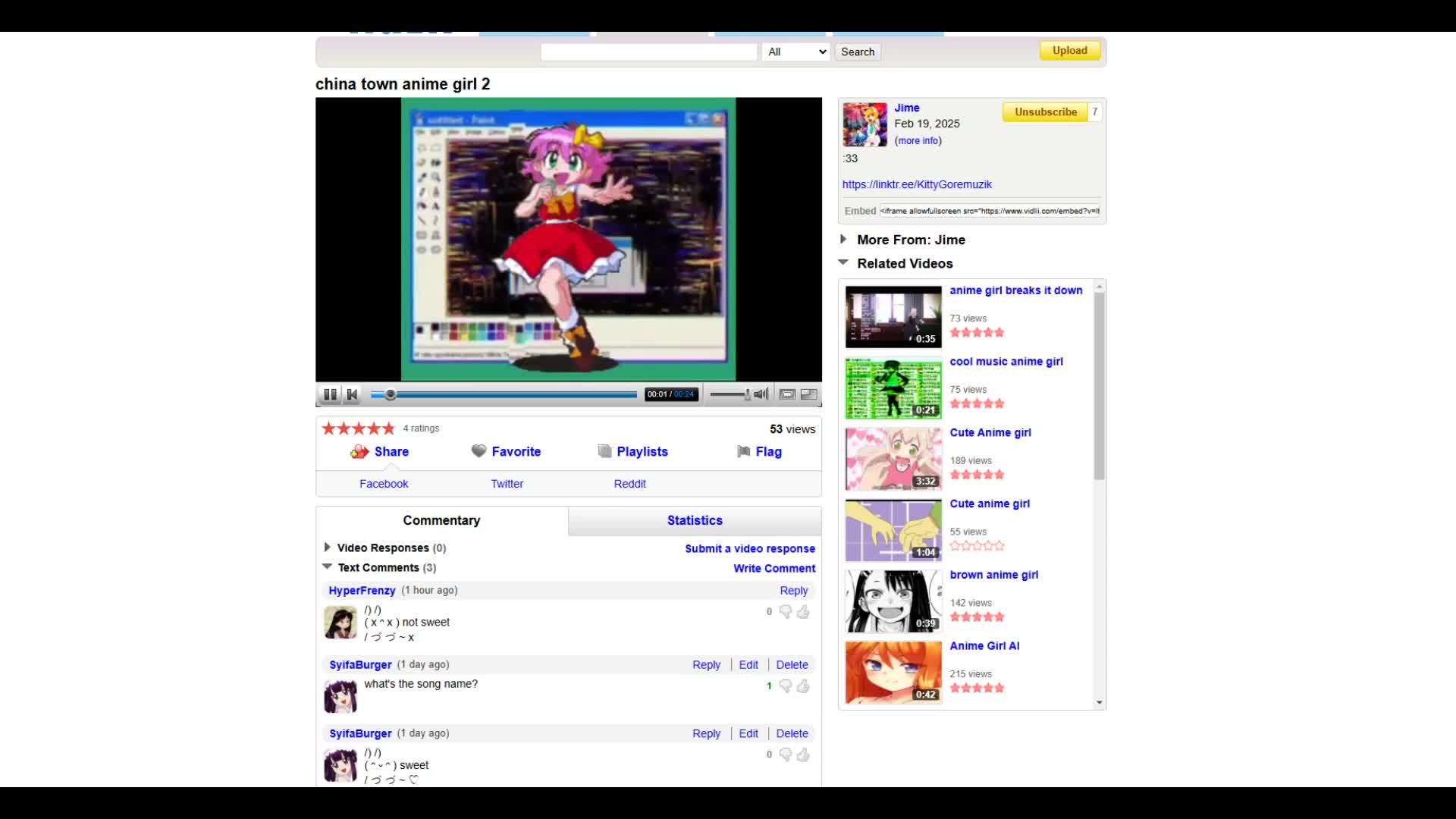
Task: Open the Jime uploader name link
Action: [906, 108]
